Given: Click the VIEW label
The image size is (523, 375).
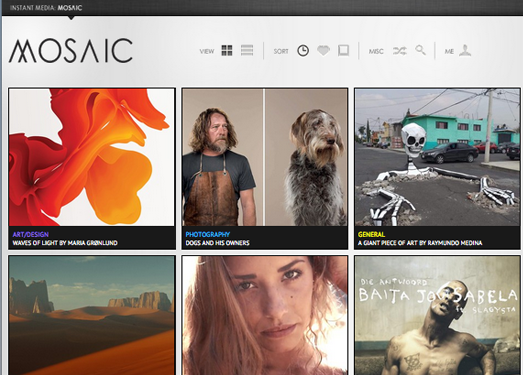Looking at the screenshot, I should point(207,51).
